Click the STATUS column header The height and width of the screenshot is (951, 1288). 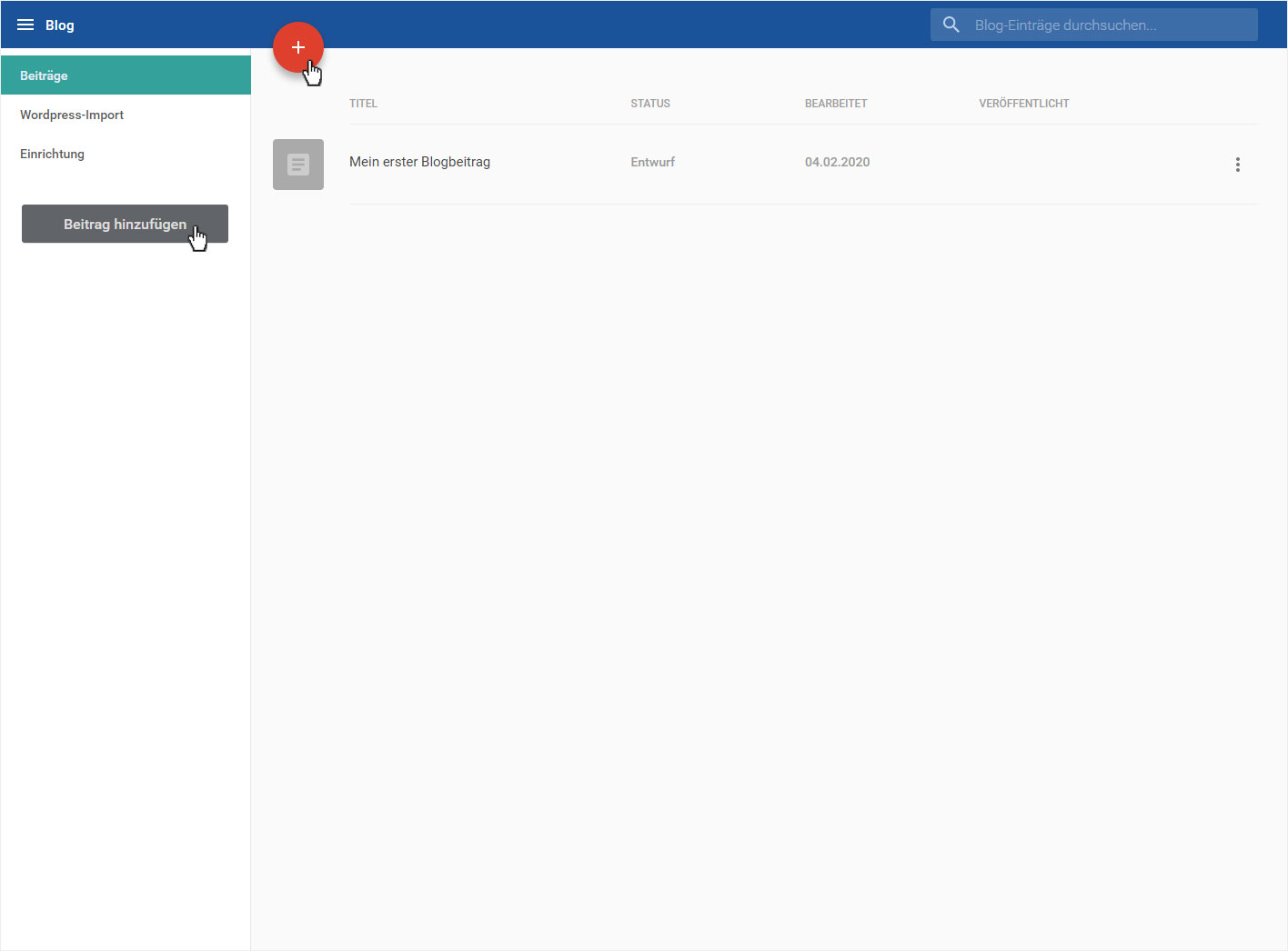[650, 104]
